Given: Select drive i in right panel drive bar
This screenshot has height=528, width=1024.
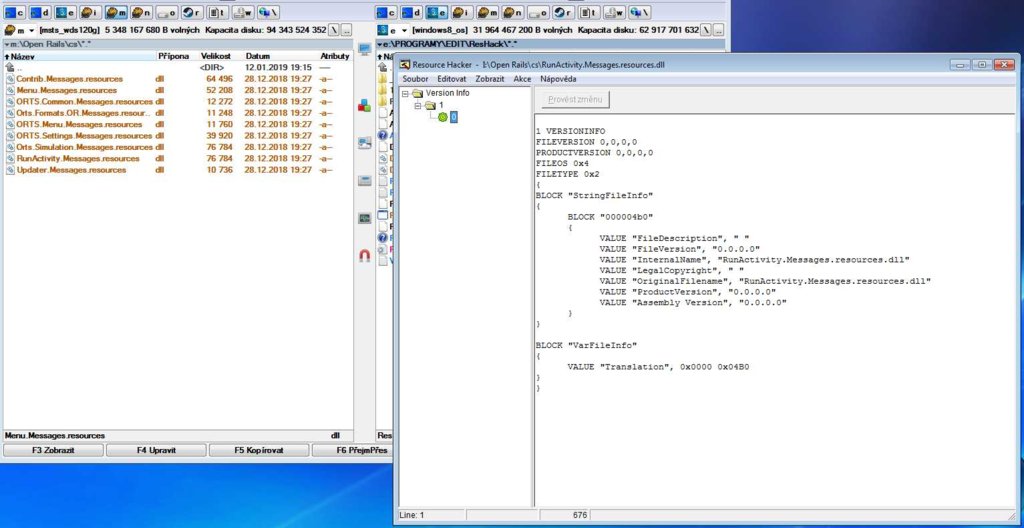Looking at the screenshot, I should tap(463, 13).
